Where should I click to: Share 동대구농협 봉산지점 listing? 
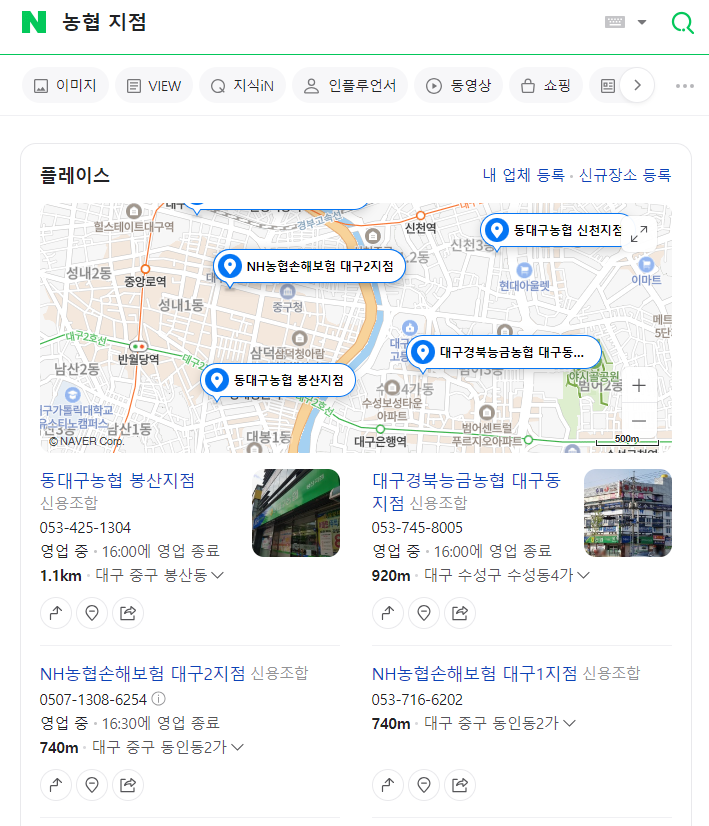pos(128,613)
